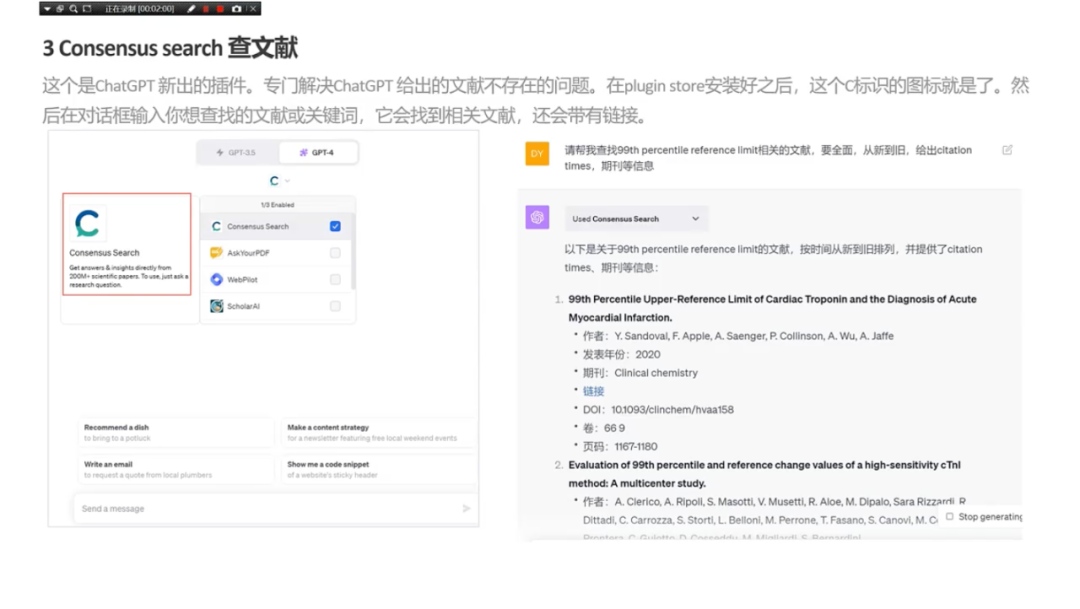The image size is (1080, 609).
Task: Click the slide heading 3 Consensus search 查文献
Action: click(x=170, y=48)
